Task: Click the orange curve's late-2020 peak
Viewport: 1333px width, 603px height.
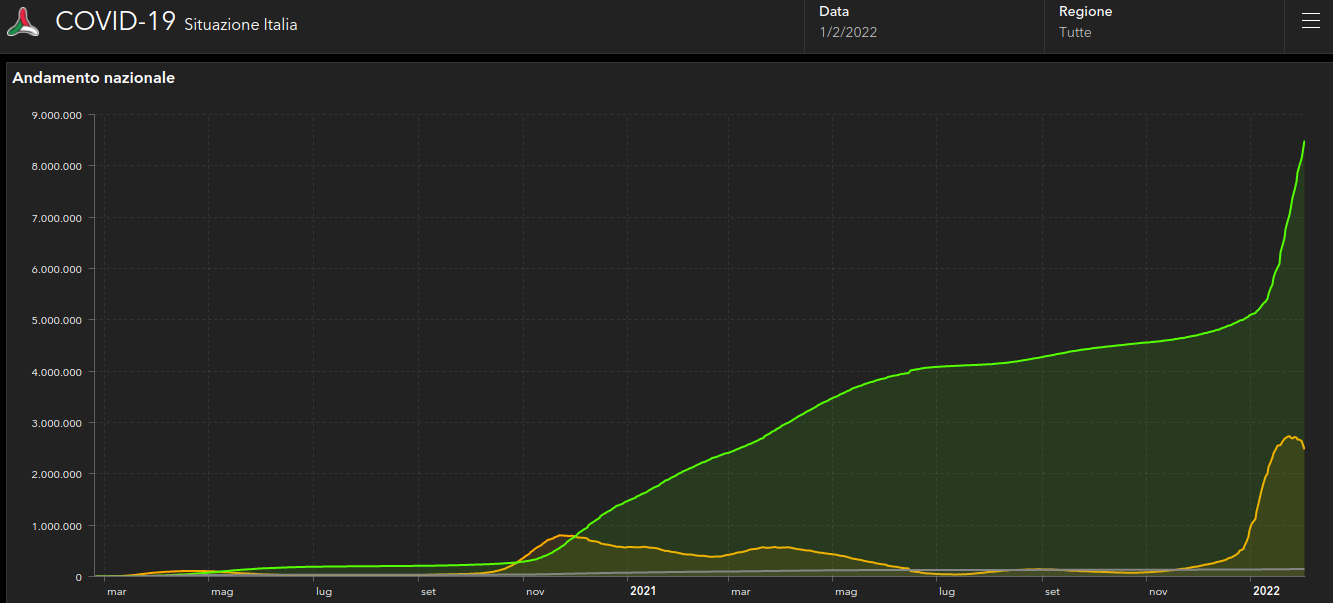Action: click(x=562, y=535)
